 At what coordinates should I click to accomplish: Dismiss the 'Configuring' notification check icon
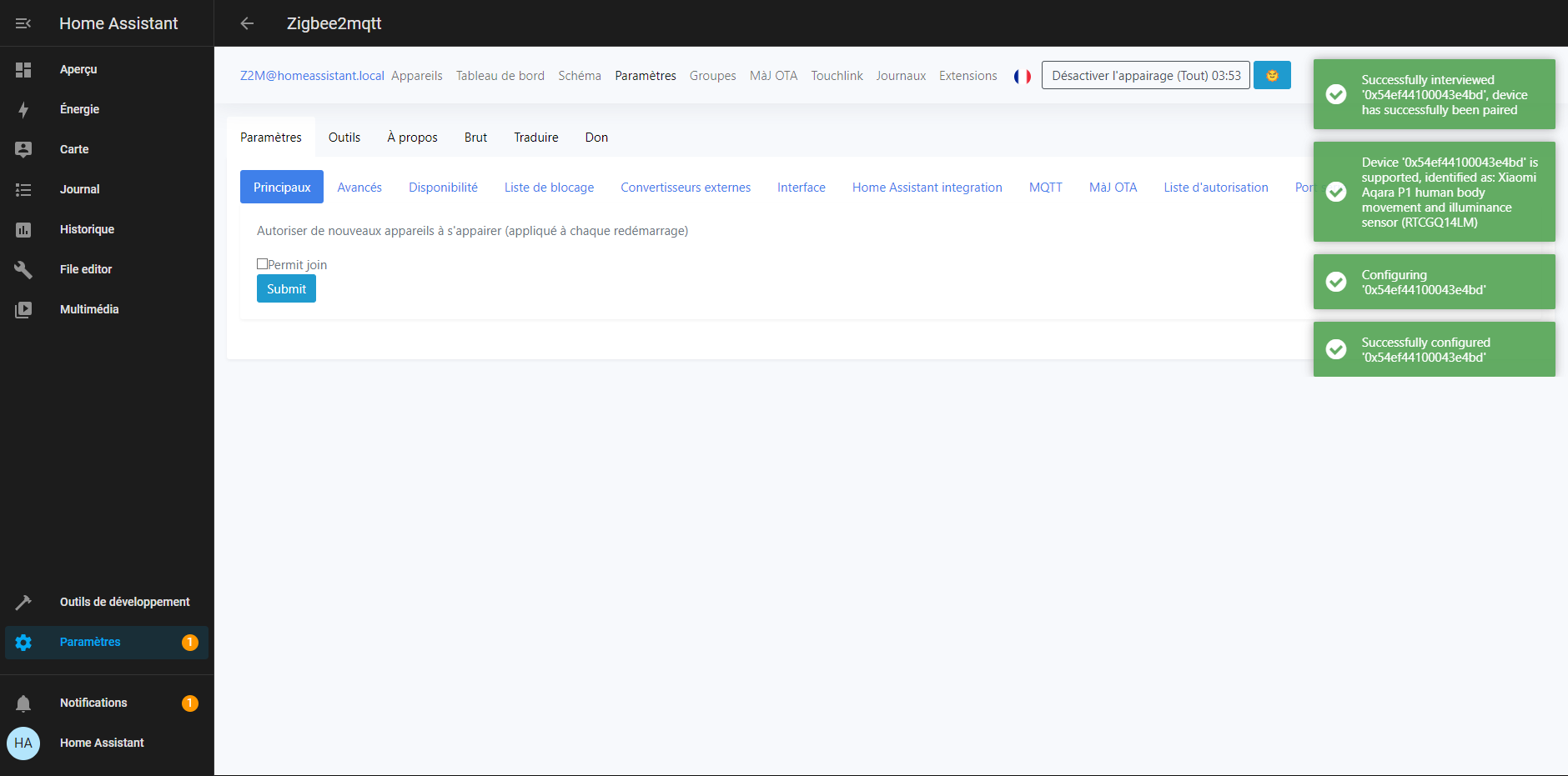click(1336, 282)
